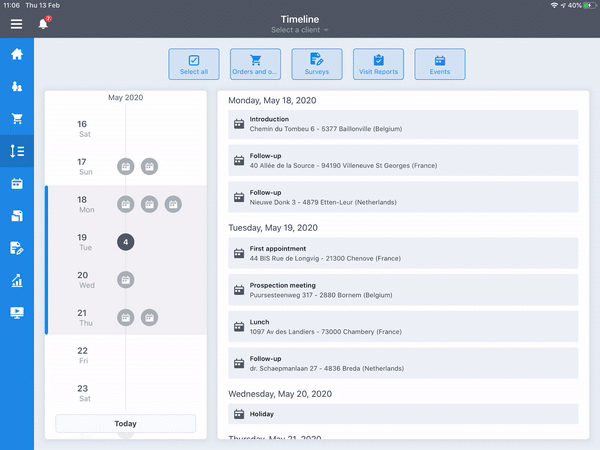The width and height of the screenshot is (600, 450).
Task: Open the notifications bell
Action: coord(43,23)
